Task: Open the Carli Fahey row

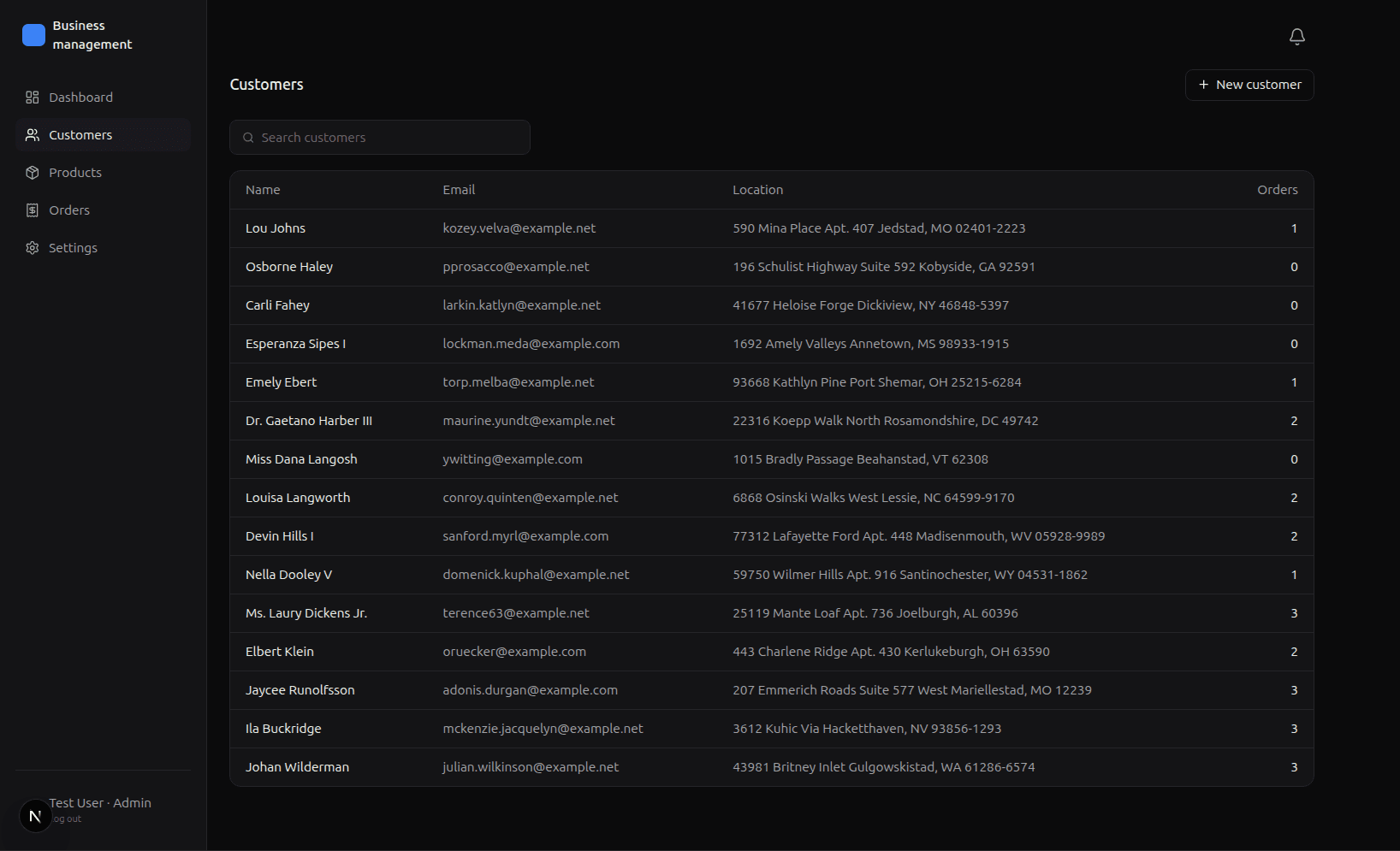Action: coord(772,305)
